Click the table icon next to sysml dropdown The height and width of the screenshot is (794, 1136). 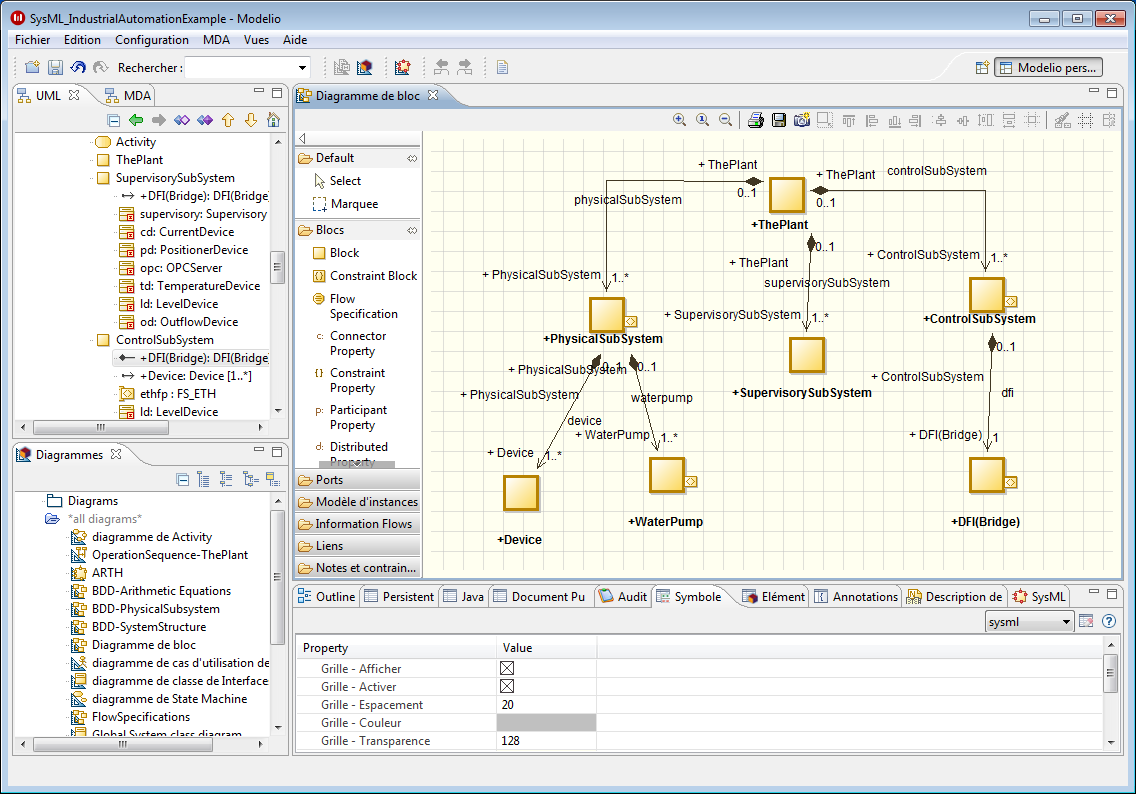pyautogui.click(x=1086, y=621)
